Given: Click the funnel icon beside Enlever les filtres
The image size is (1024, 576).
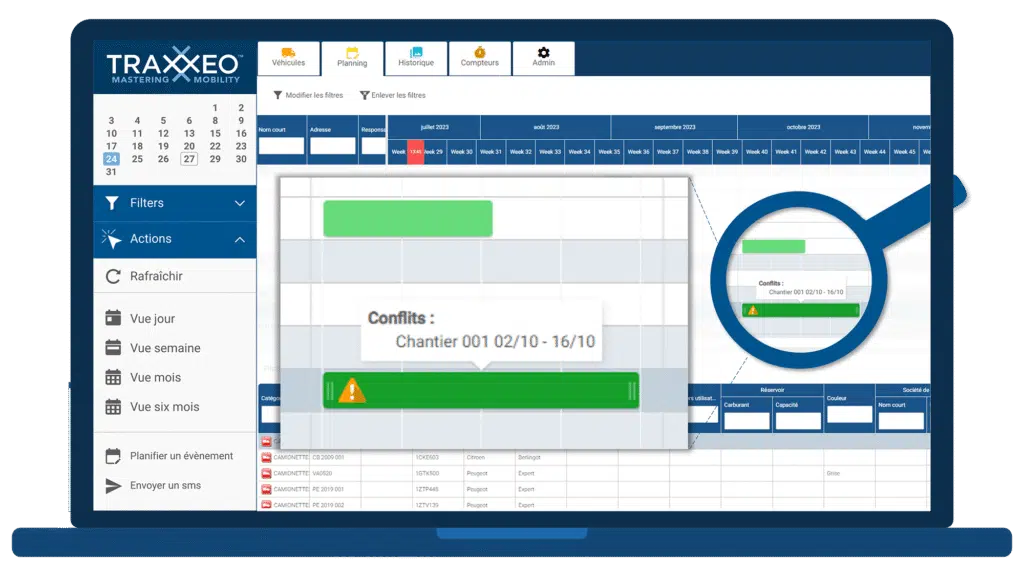Looking at the screenshot, I should click(364, 95).
